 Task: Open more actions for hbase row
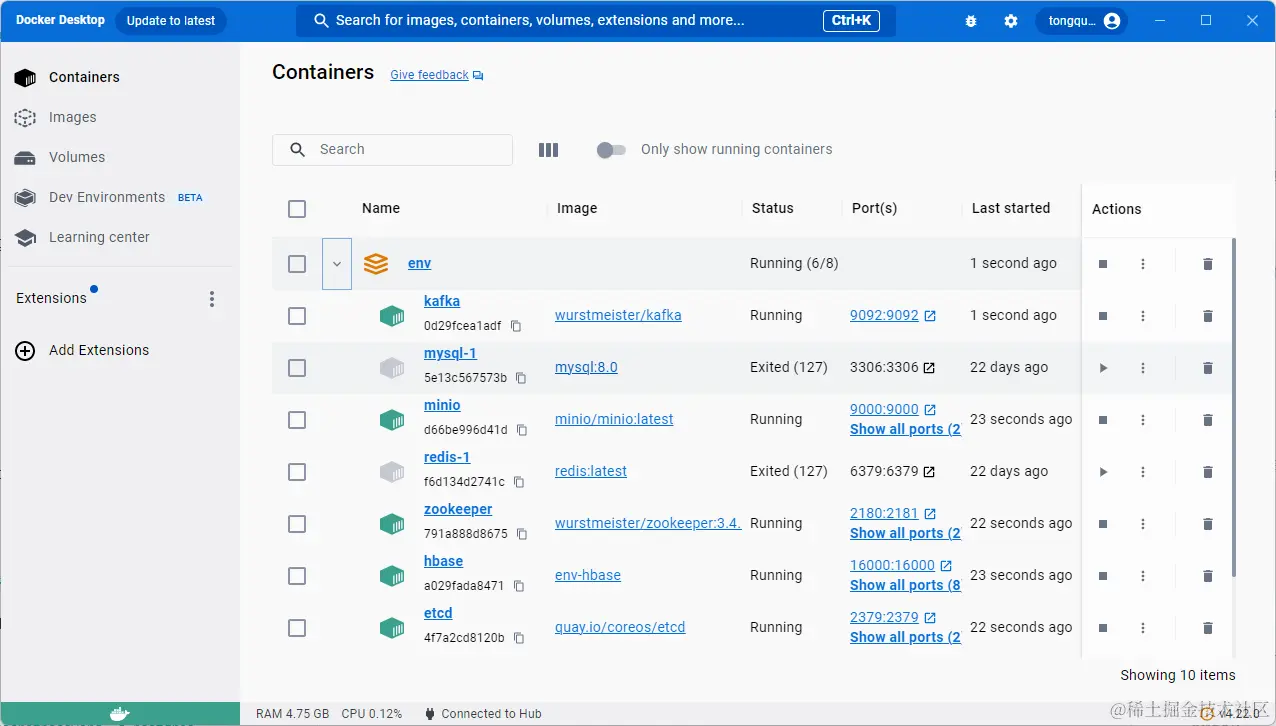1143,576
